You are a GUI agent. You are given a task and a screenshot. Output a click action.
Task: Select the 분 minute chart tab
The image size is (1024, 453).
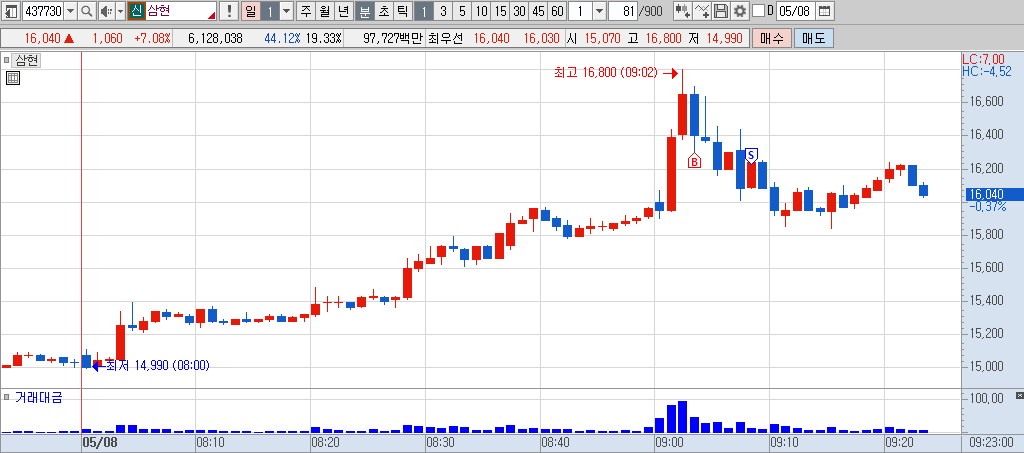coord(364,11)
